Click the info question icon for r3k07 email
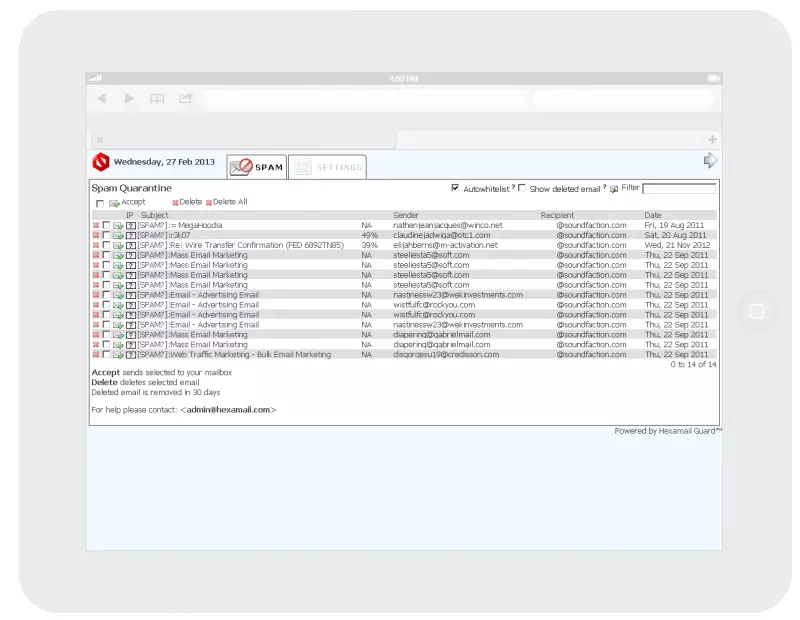This screenshot has width=800, height=620. tap(130, 236)
